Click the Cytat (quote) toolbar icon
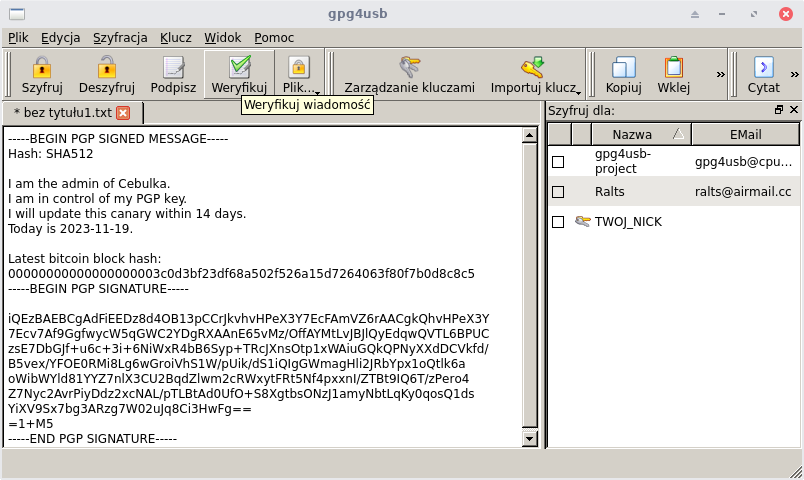 [763, 67]
